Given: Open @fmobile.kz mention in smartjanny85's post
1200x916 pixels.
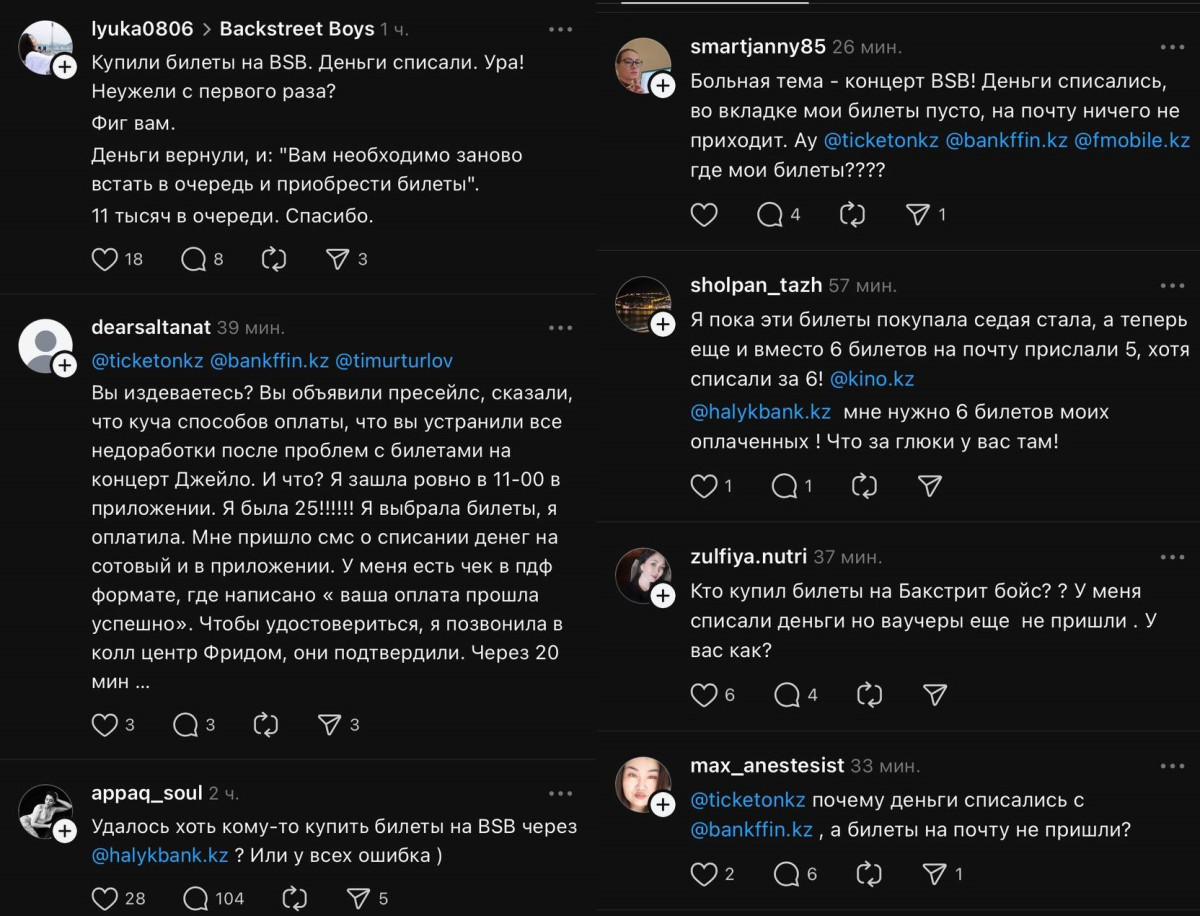Looking at the screenshot, I should click(1132, 141).
